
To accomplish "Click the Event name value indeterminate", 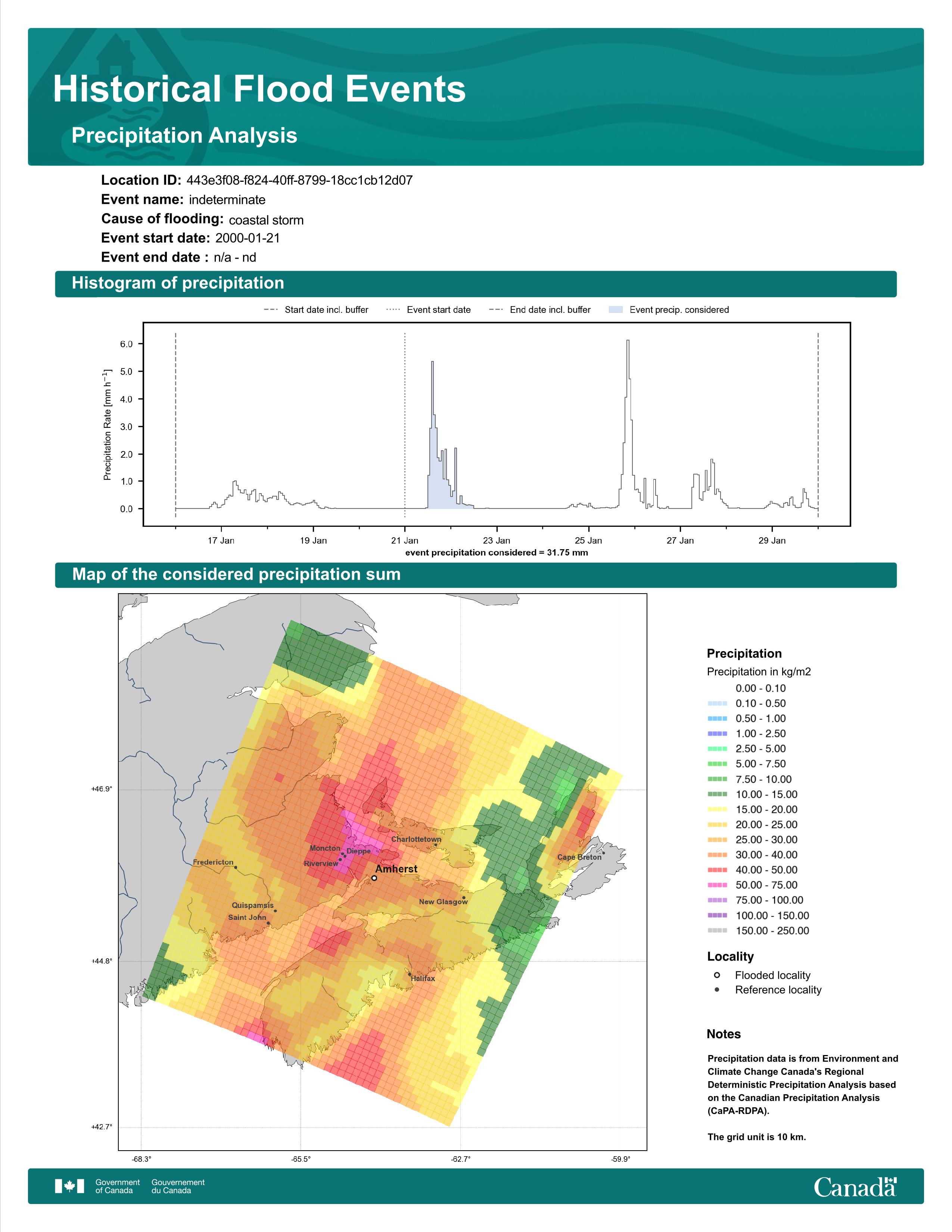I will coord(227,200).
